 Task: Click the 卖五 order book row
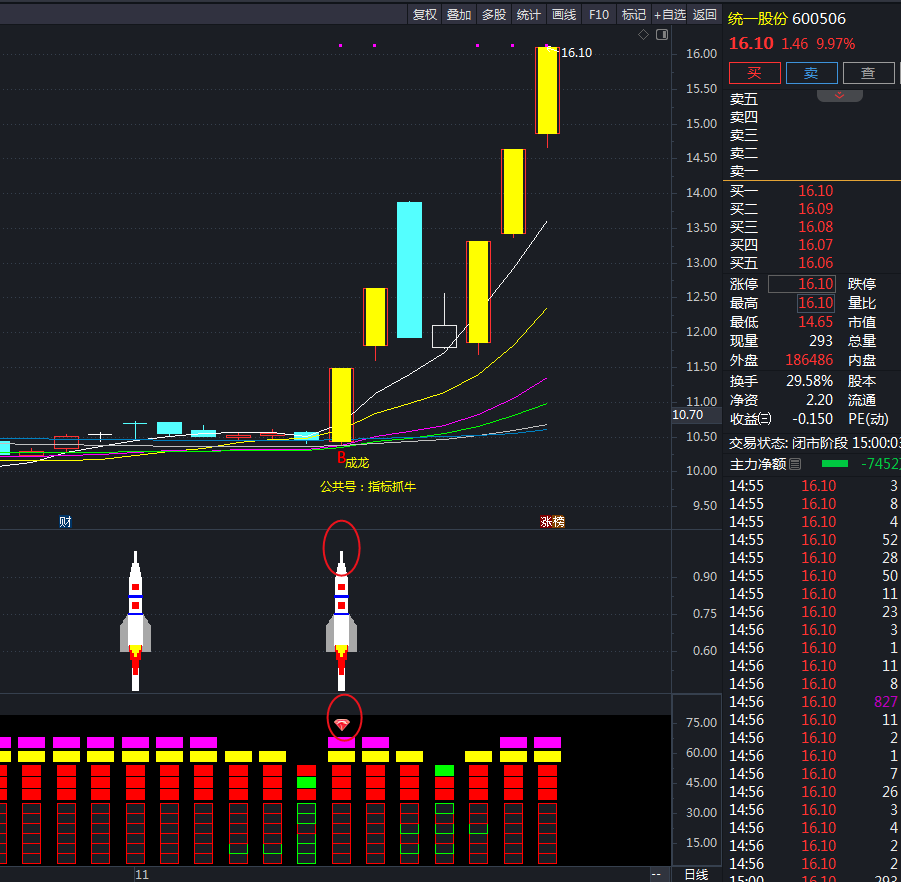pyautogui.click(x=812, y=99)
